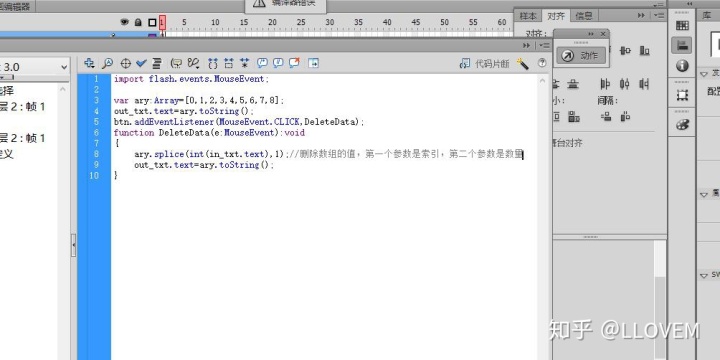Click the Expand all icon

[244, 63]
